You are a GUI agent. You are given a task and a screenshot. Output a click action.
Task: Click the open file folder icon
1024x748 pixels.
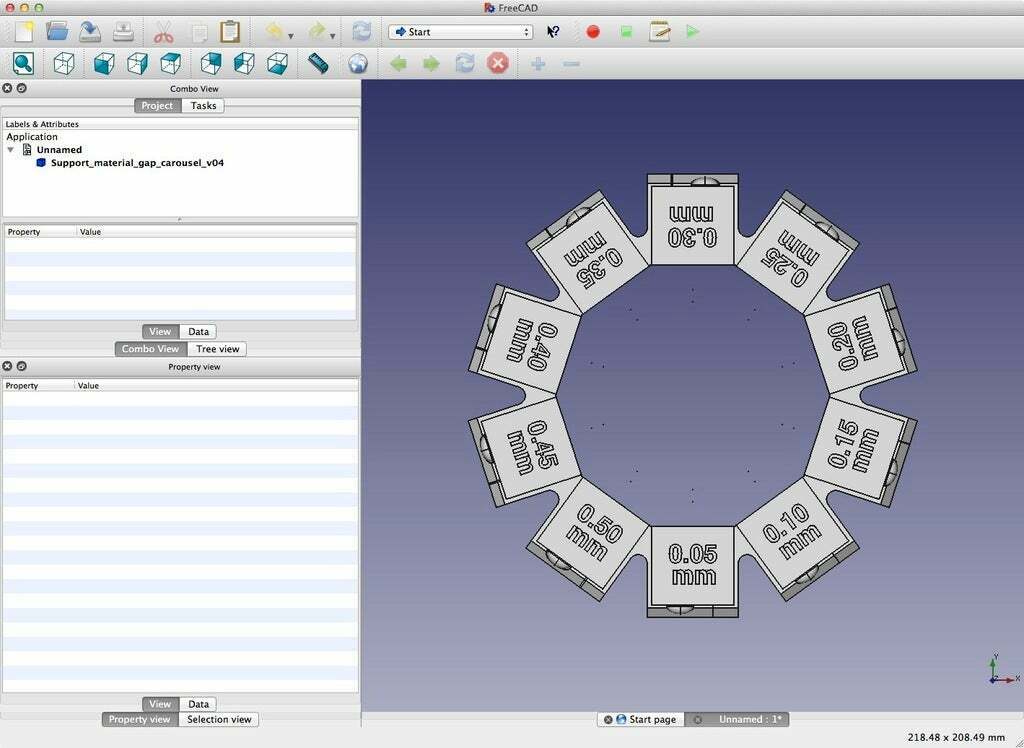58,31
